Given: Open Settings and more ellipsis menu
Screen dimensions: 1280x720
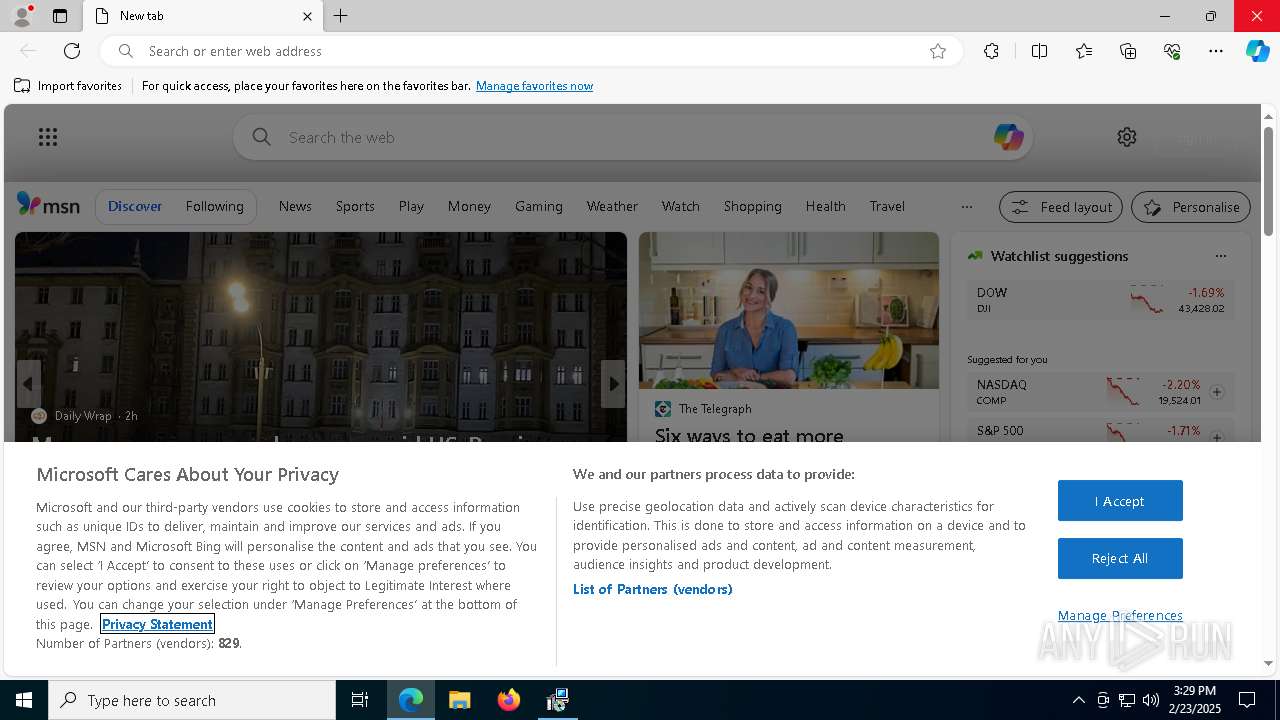Looking at the screenshot, I should (x=1216, y=51).
